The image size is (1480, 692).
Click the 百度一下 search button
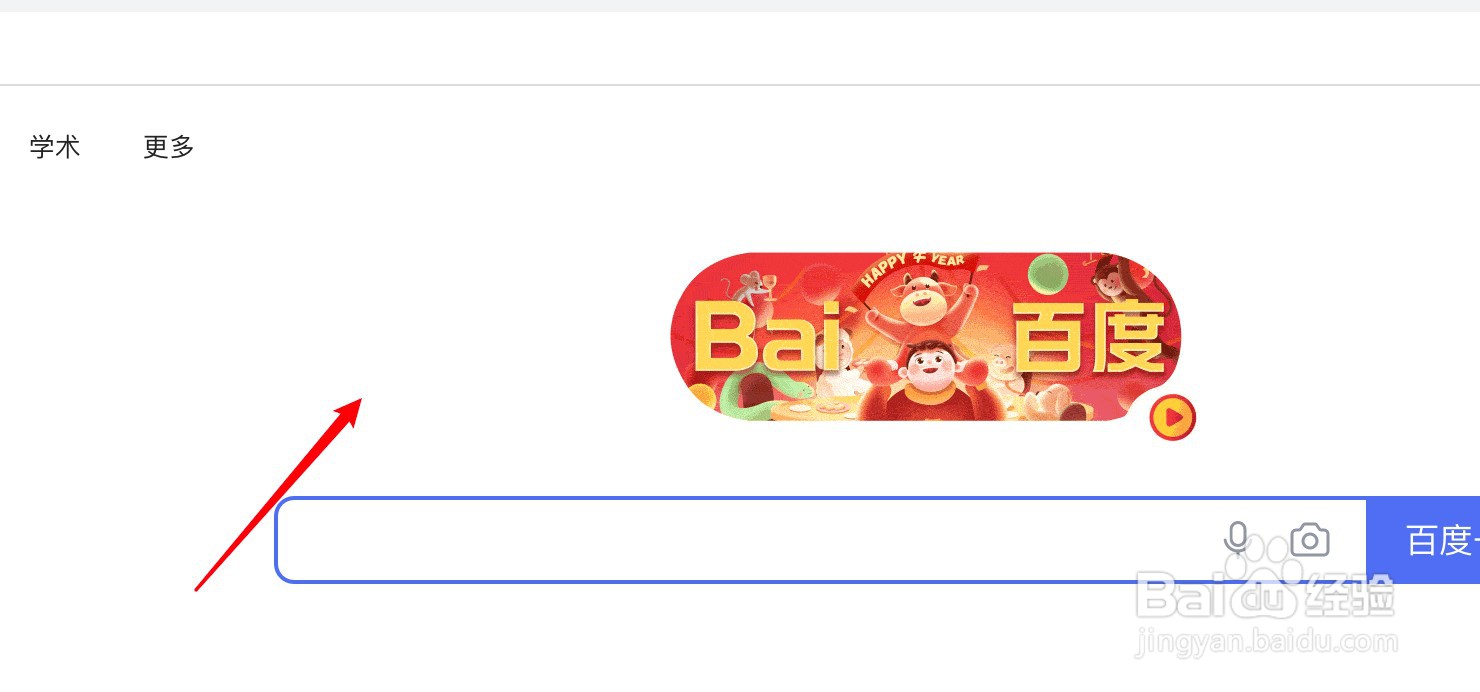[1423, 540]
